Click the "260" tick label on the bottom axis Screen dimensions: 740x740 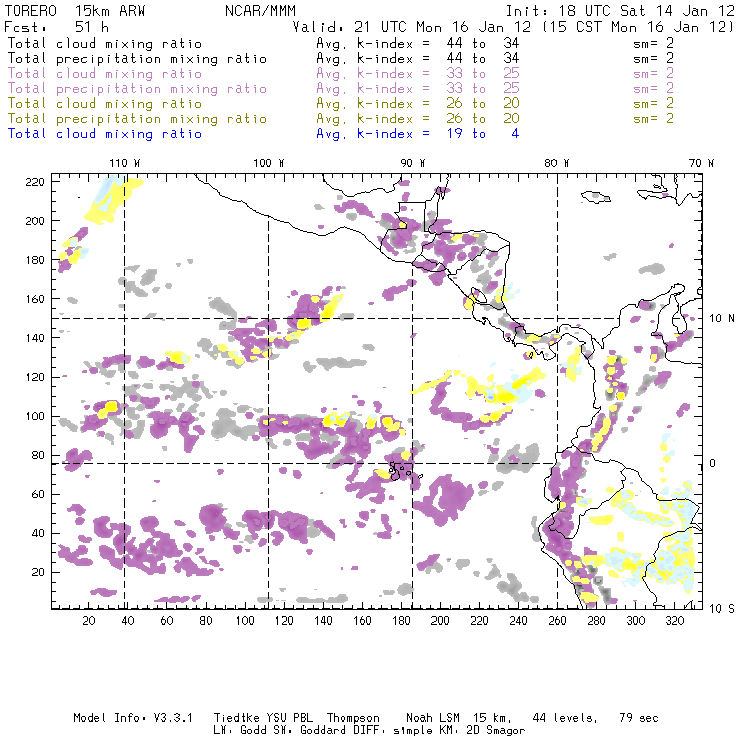coord(557,621)
